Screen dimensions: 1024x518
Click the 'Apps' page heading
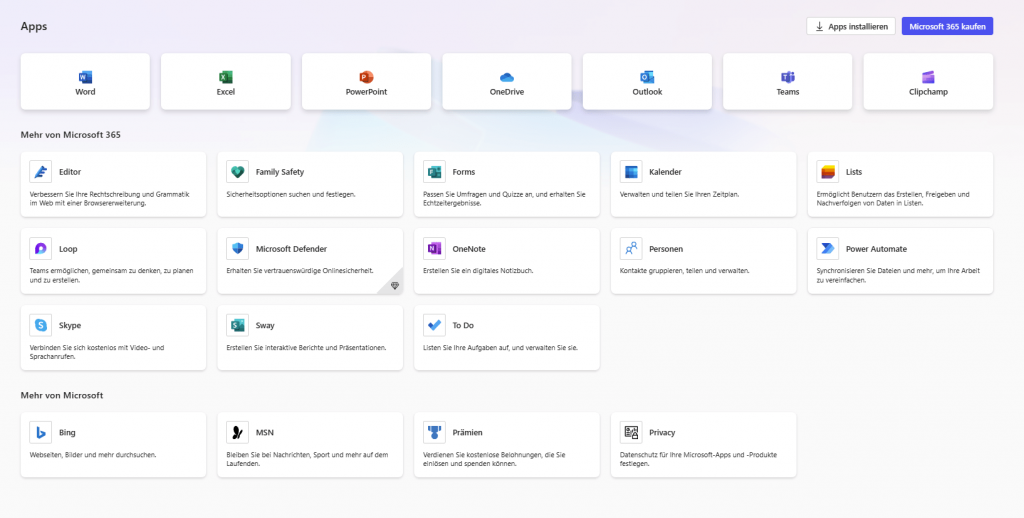pyautogui.click(x=34, y=27)
